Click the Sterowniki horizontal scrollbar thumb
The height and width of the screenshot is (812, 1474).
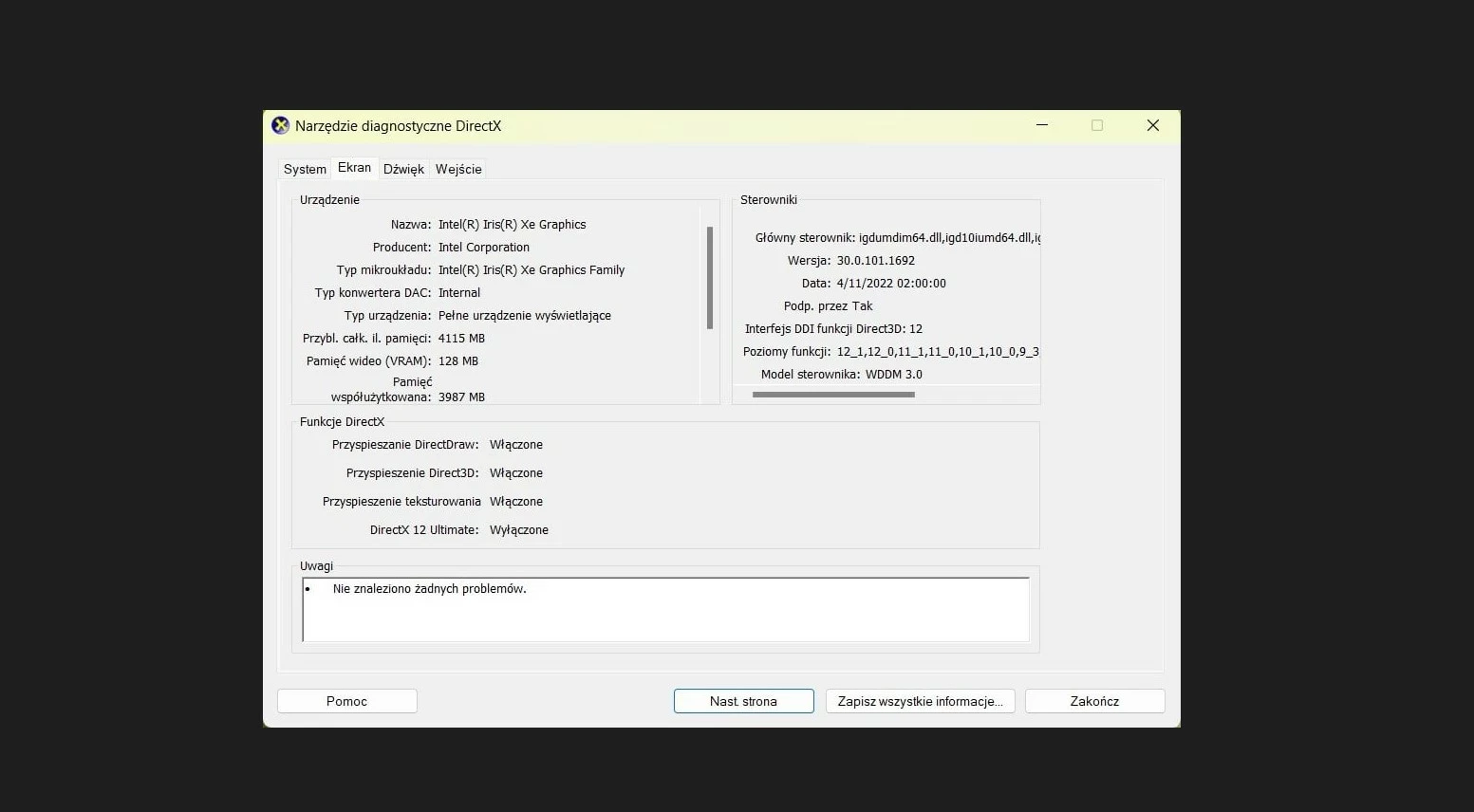click(x=833, y=395)
